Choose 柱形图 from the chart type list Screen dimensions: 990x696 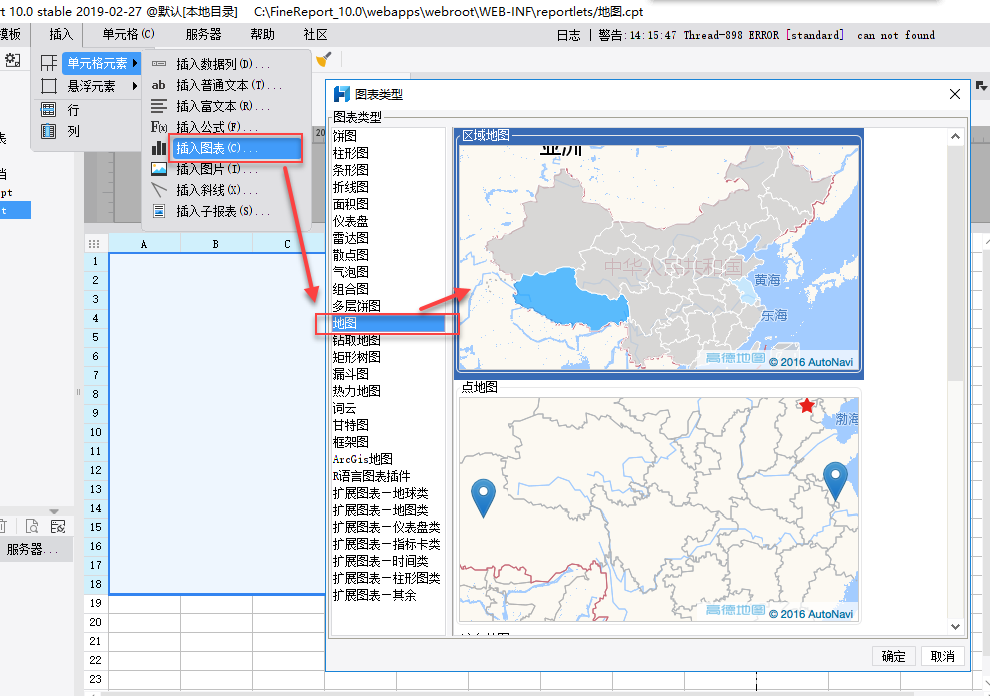pos(351,153)
